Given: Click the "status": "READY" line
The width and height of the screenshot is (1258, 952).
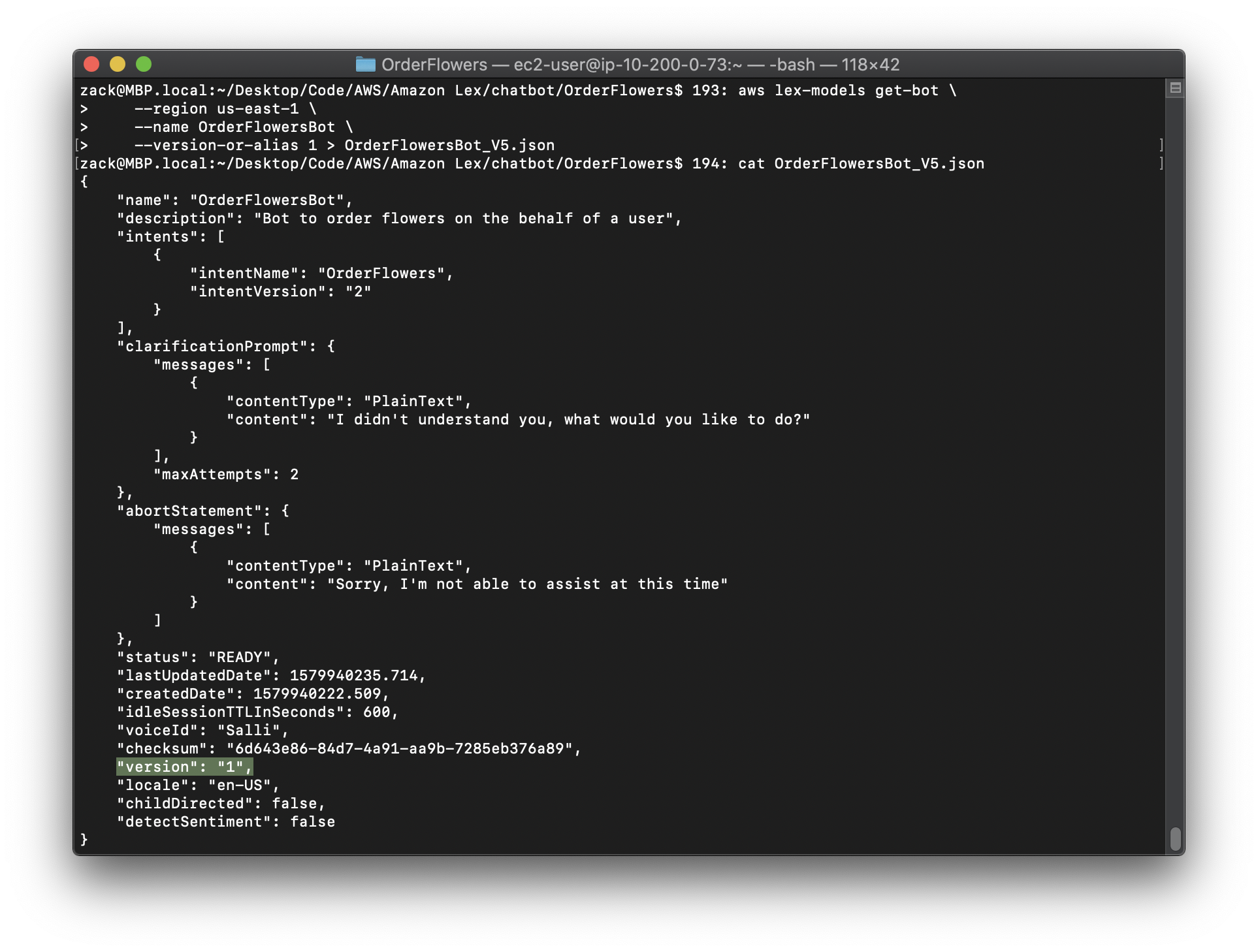Looking at the screenshot, I should [198, 657].
